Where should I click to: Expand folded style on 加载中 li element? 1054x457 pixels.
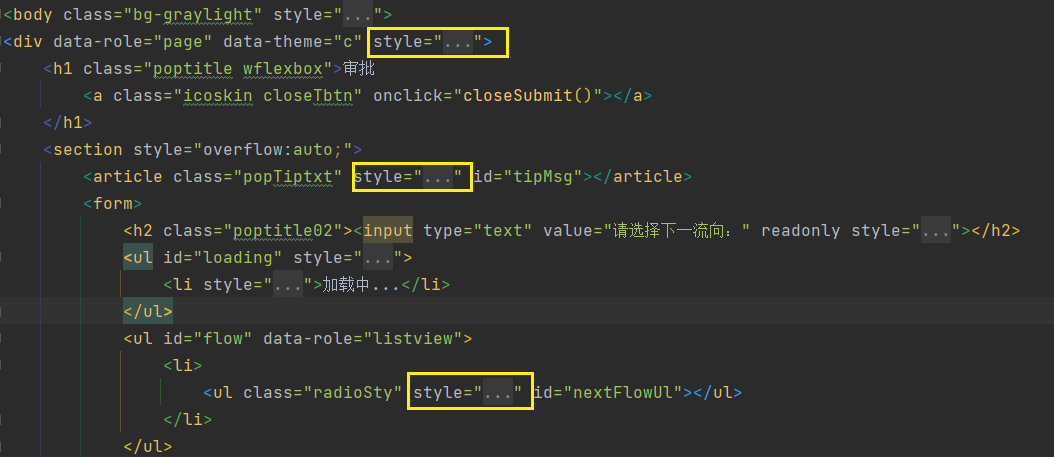pyautogui.click(x=288, y=285)
